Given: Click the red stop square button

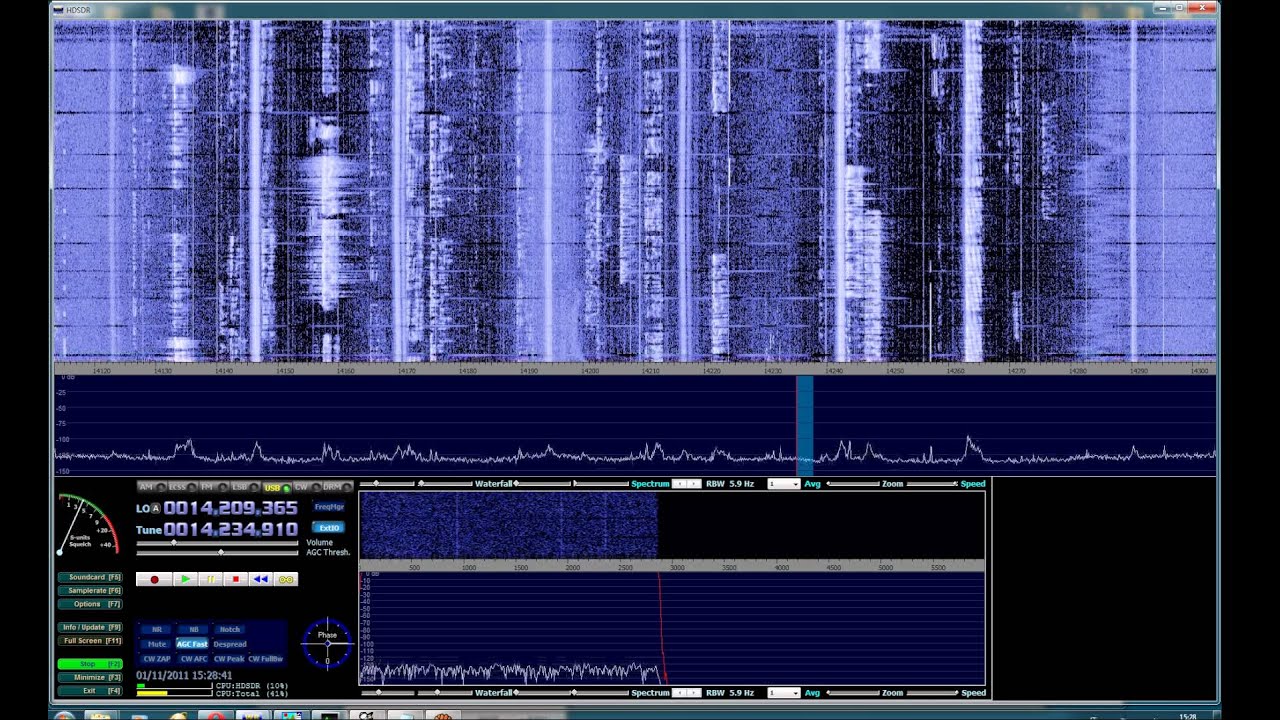Looking at the screenshot, I should tap(236, 579).
